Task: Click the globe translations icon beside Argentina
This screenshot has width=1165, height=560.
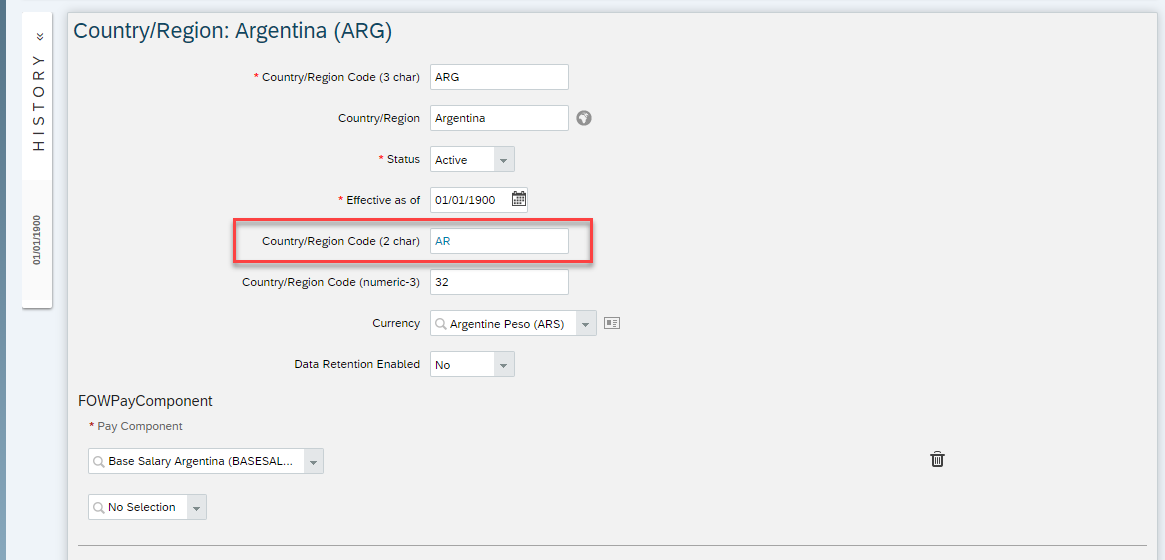Action: [x=584, y=118]
